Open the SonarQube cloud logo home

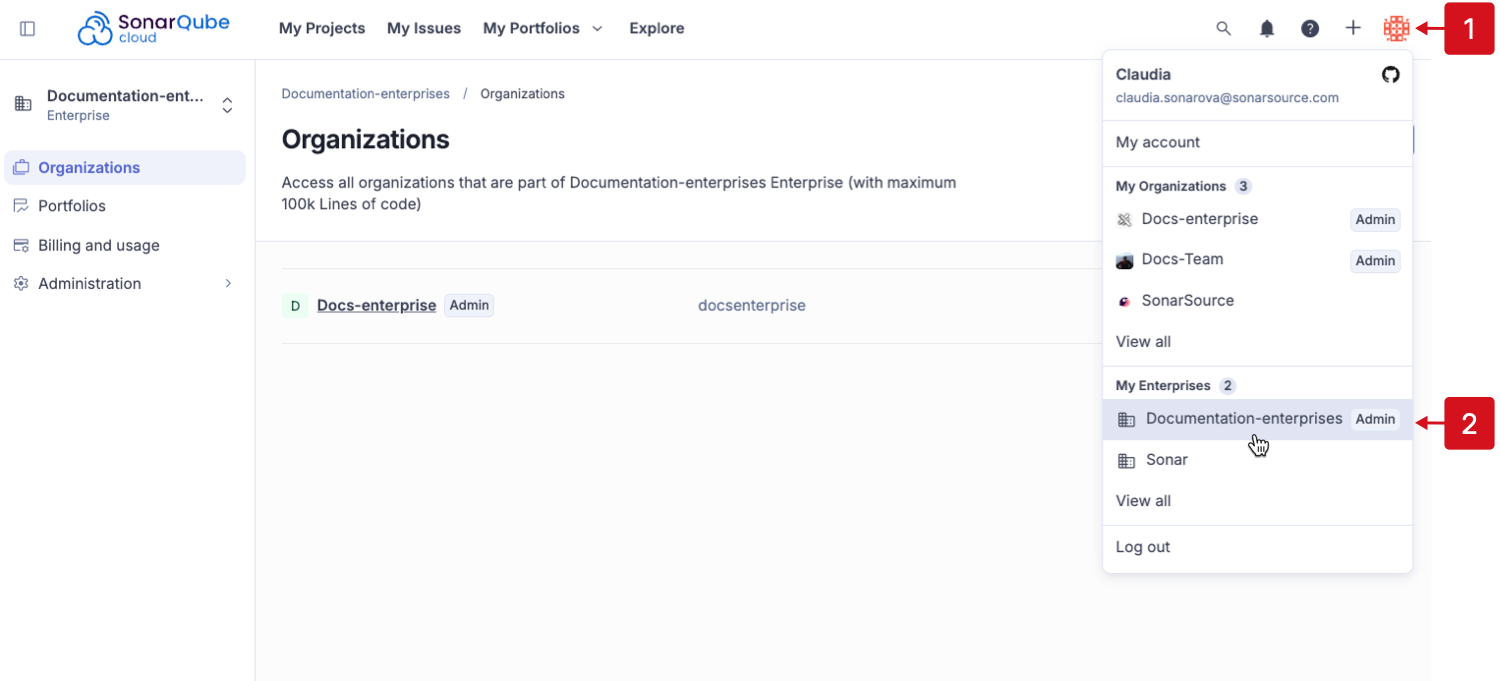coord(154,28)
